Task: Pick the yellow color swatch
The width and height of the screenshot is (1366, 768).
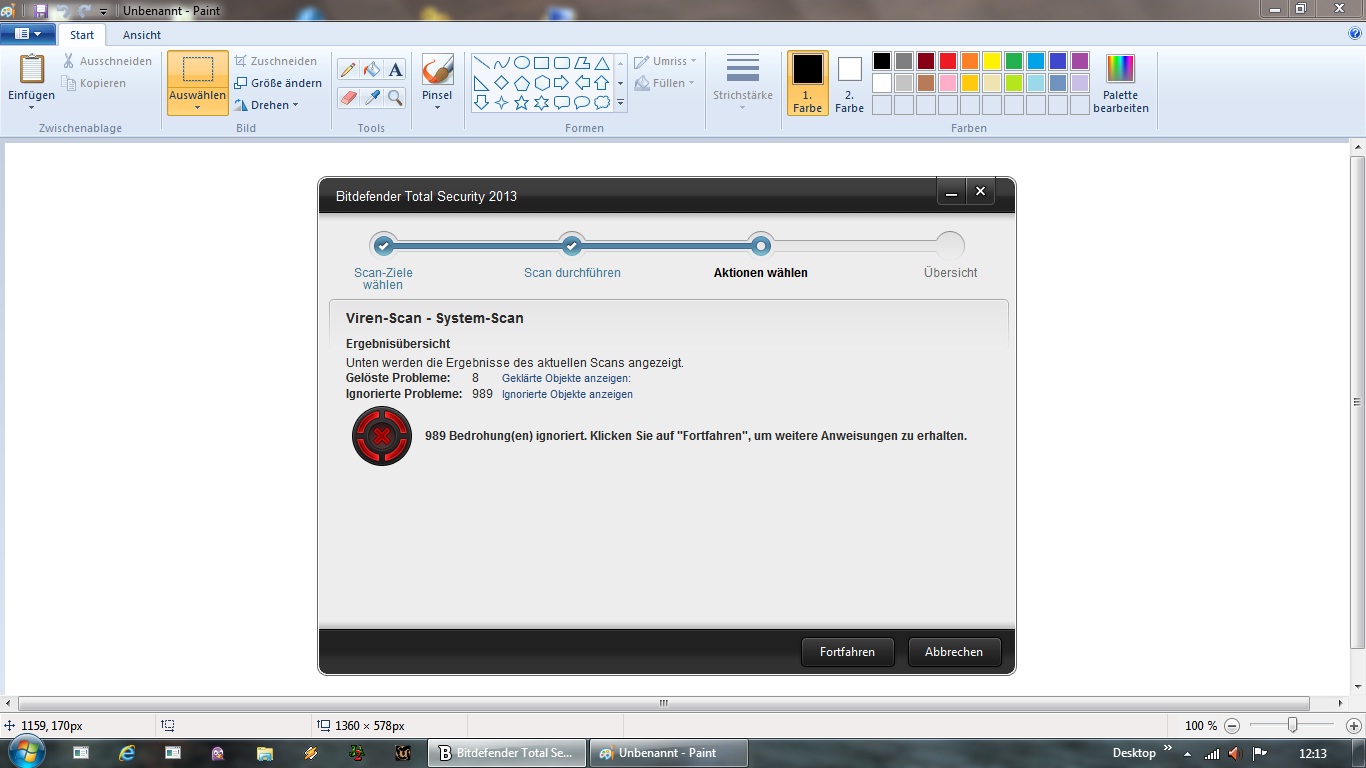Action: point(991,61)
